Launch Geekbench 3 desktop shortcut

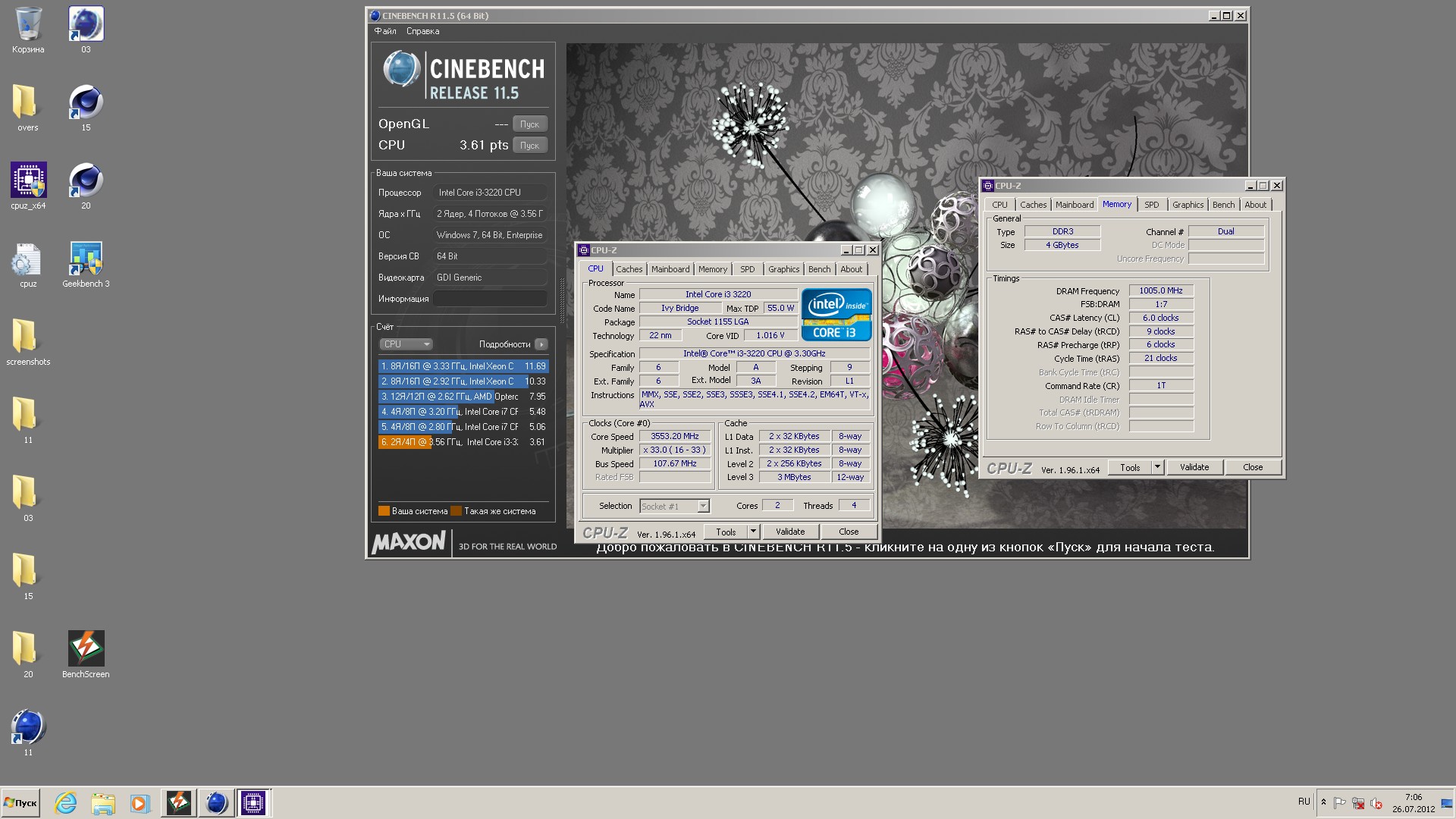(x=86, y=265)
